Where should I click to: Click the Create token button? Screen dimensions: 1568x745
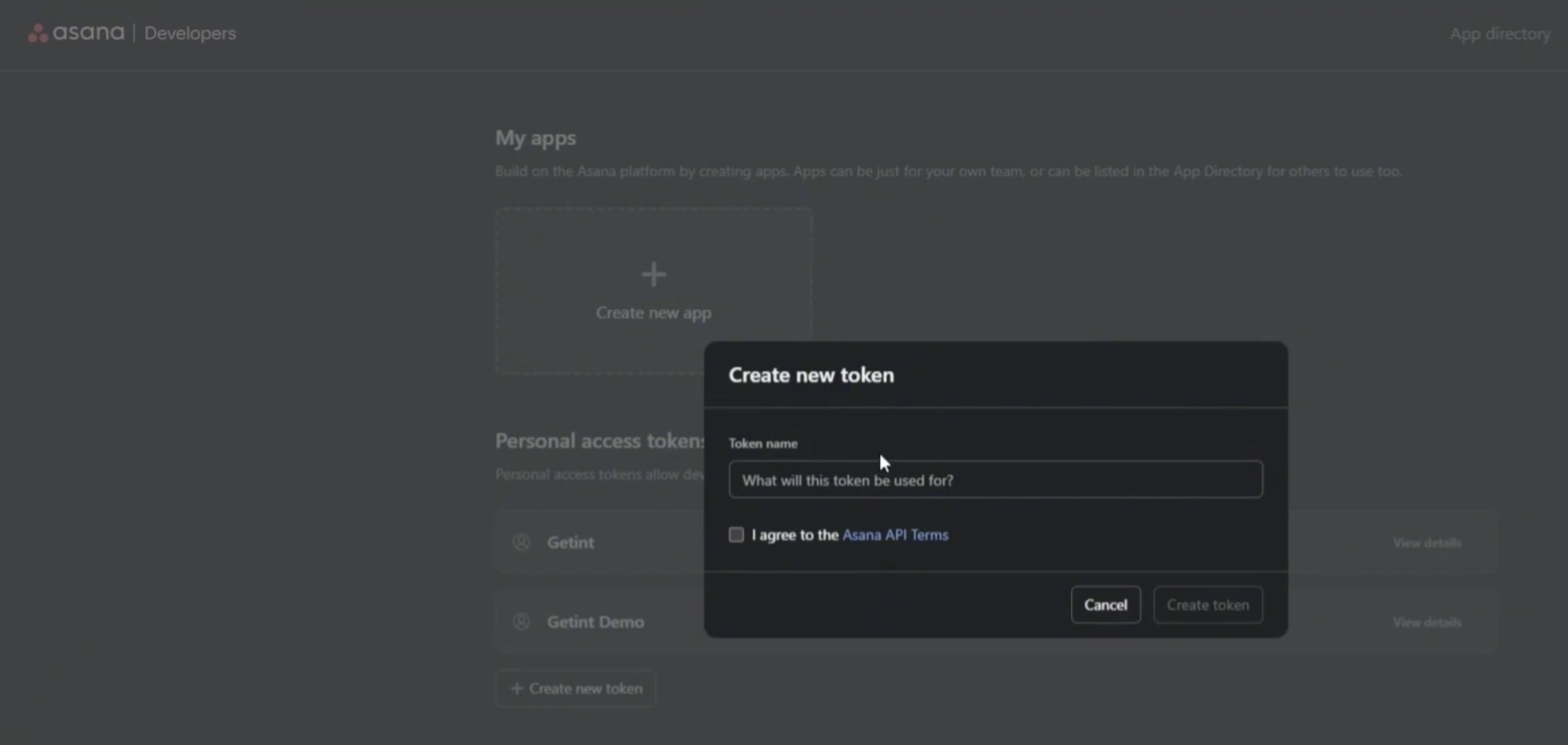tap(1208, 605)
